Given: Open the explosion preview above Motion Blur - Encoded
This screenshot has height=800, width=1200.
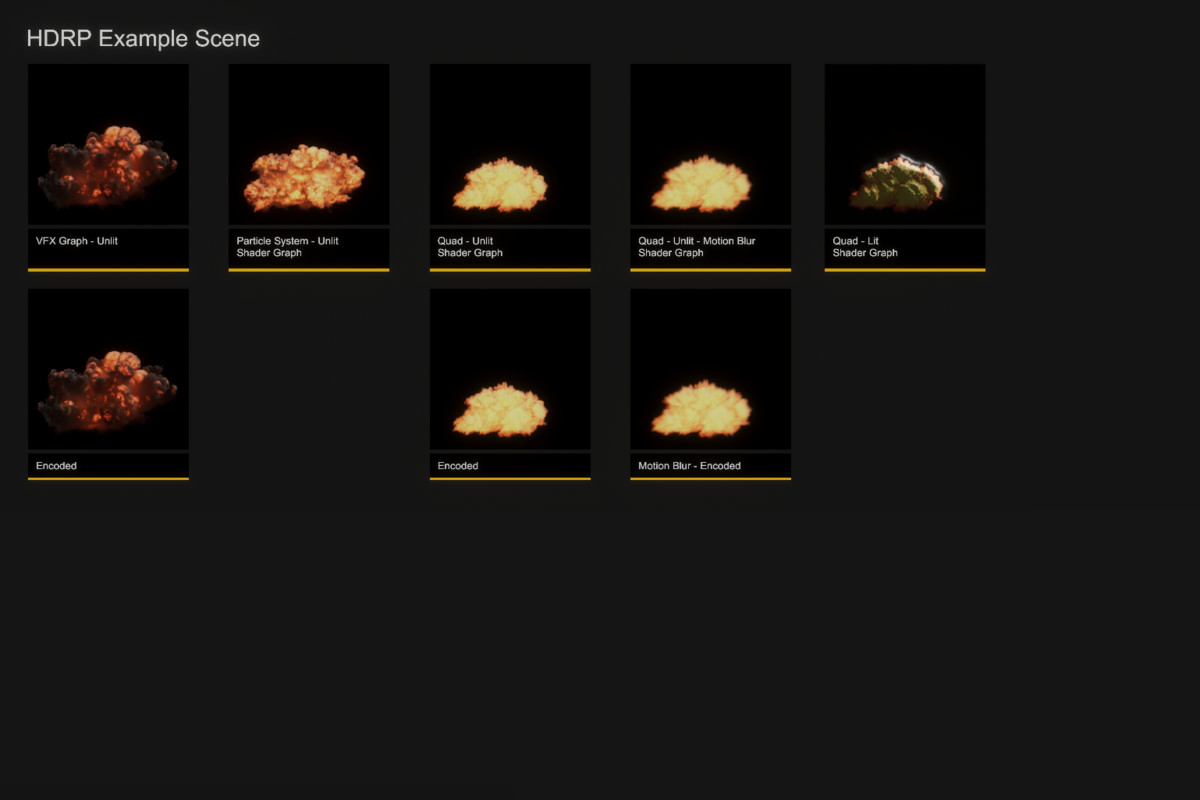Looking at the screenshot, I should pos(711,369).
